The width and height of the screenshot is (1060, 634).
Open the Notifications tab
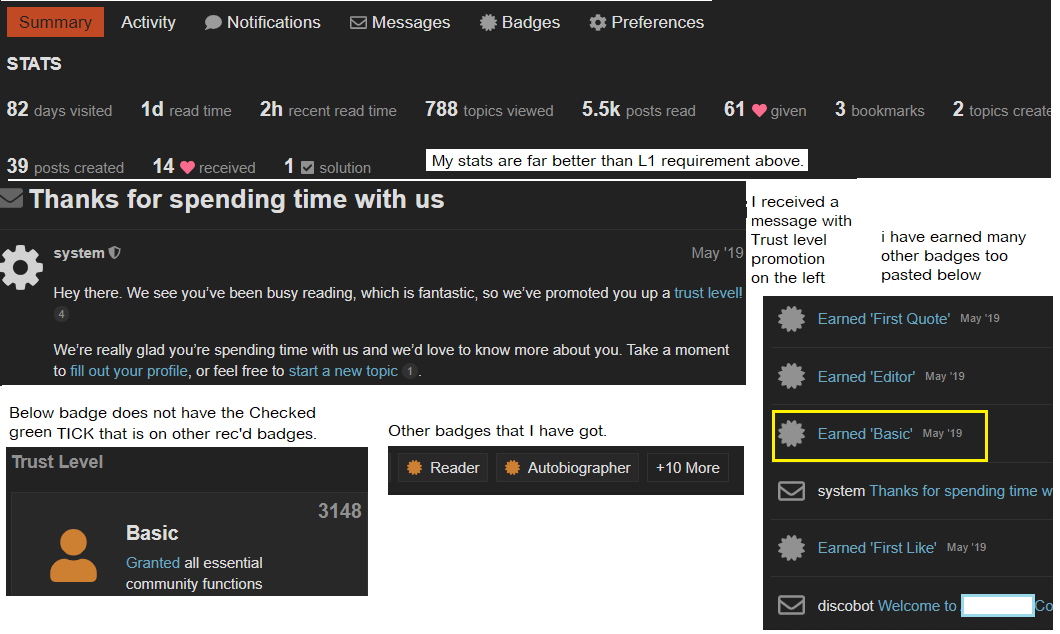pyautogui.click(x=262, y=22)
